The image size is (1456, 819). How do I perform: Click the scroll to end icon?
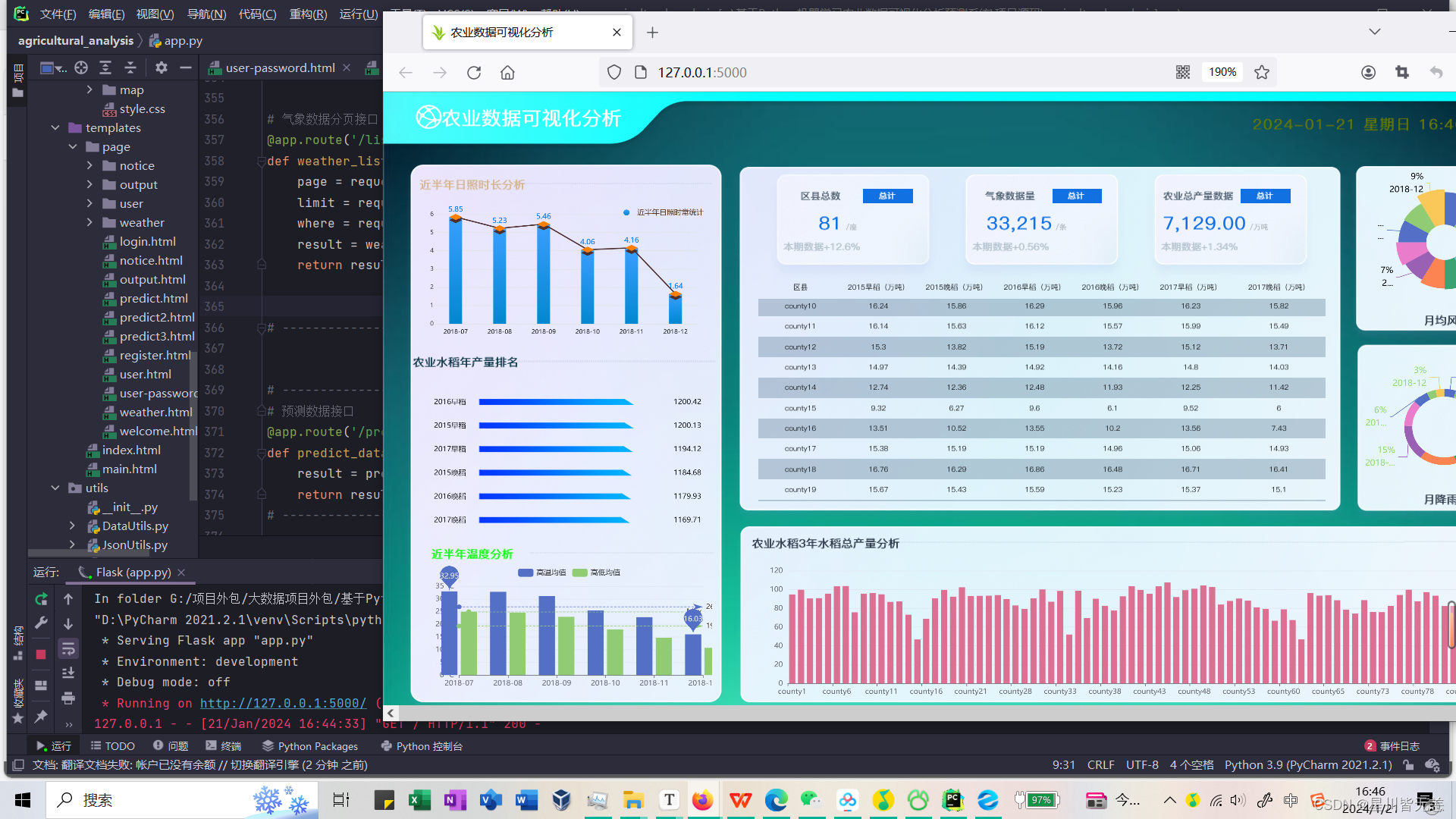pyautogui.click(x=68, y=673)
